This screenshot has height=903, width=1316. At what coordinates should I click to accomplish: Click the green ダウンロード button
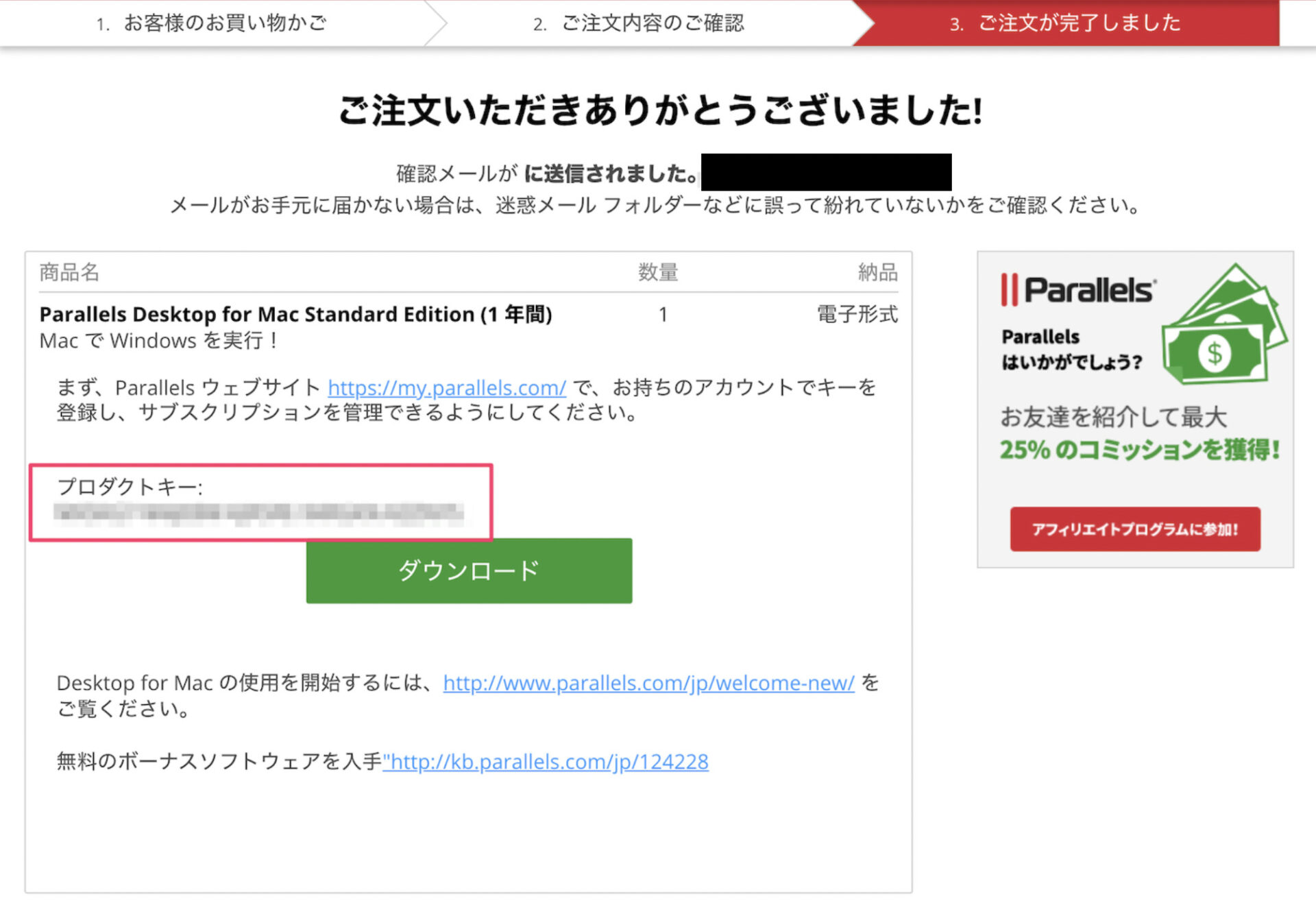[469, 570]
